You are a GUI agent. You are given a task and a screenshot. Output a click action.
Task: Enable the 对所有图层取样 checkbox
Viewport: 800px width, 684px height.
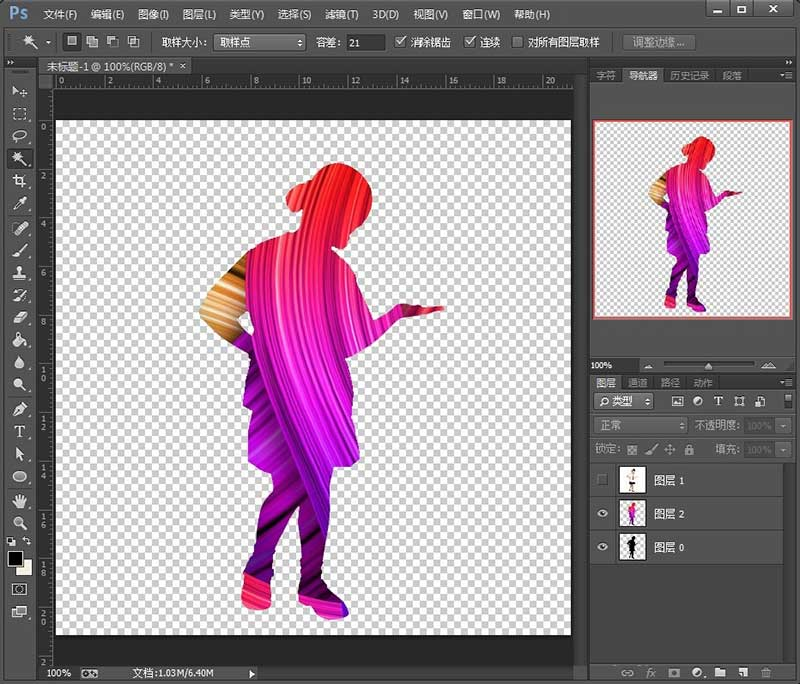point(517,42)
